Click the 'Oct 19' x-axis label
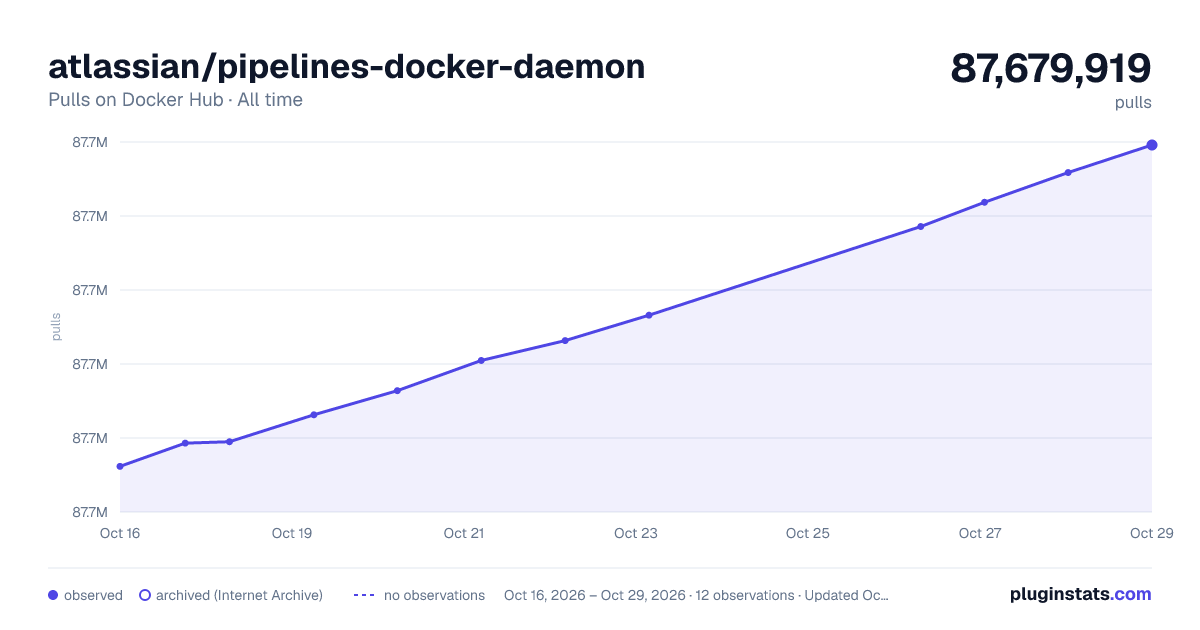Image resolution: width=1200 pixels, height=630 pixels. point(292,533)
